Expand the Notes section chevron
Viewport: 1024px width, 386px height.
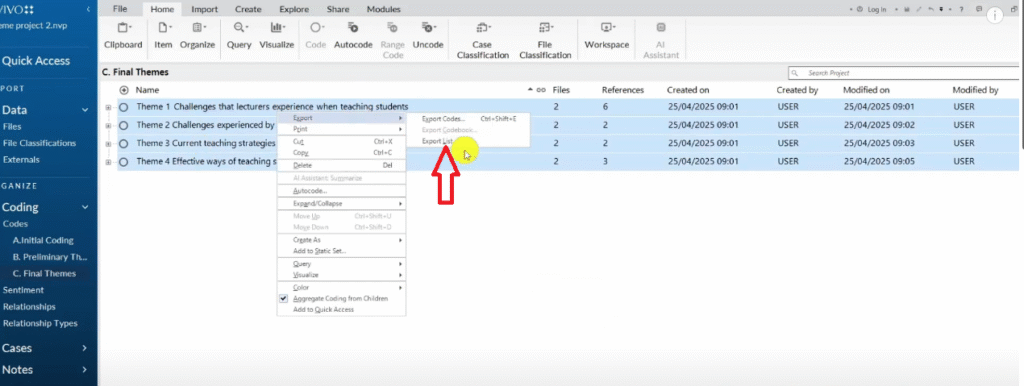click(84, 370)
